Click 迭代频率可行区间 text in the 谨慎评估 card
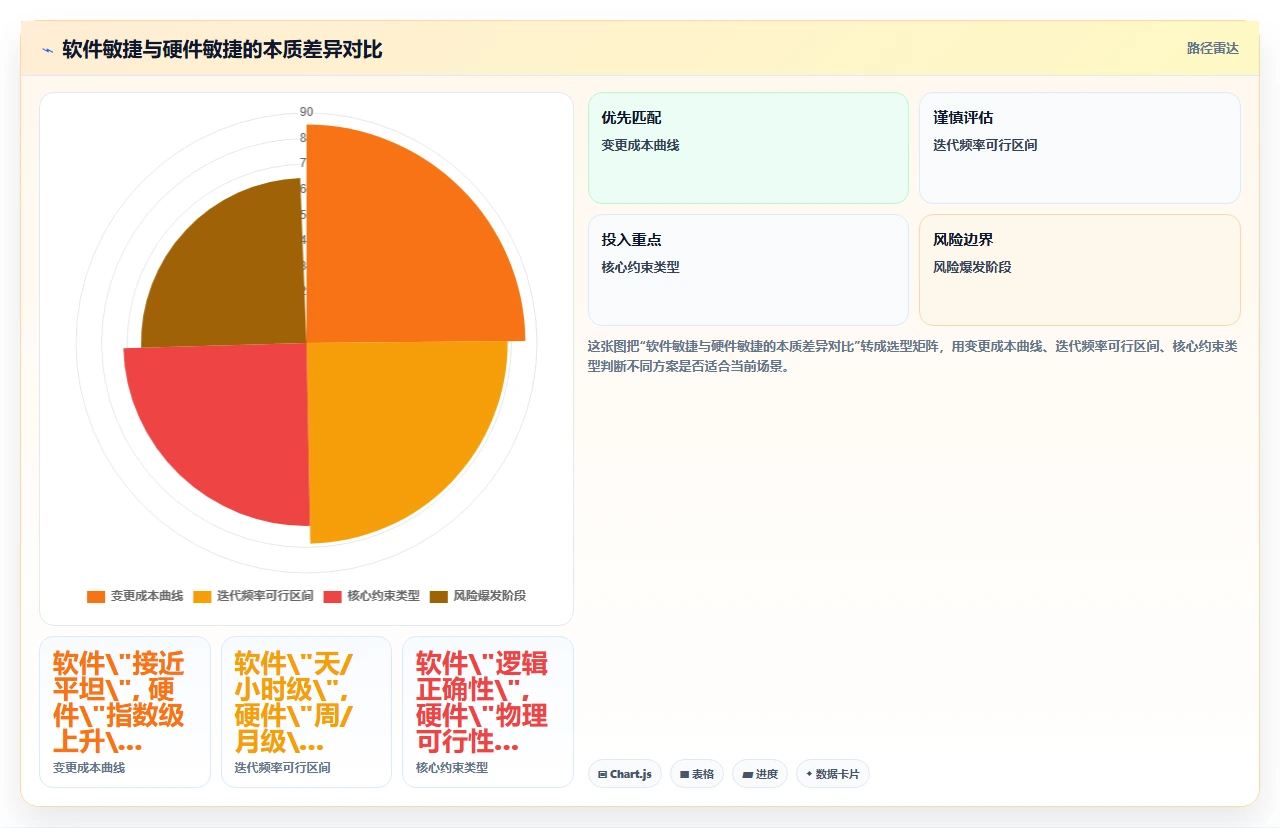This screenshot has width=1280, height=828. [985, 145]
